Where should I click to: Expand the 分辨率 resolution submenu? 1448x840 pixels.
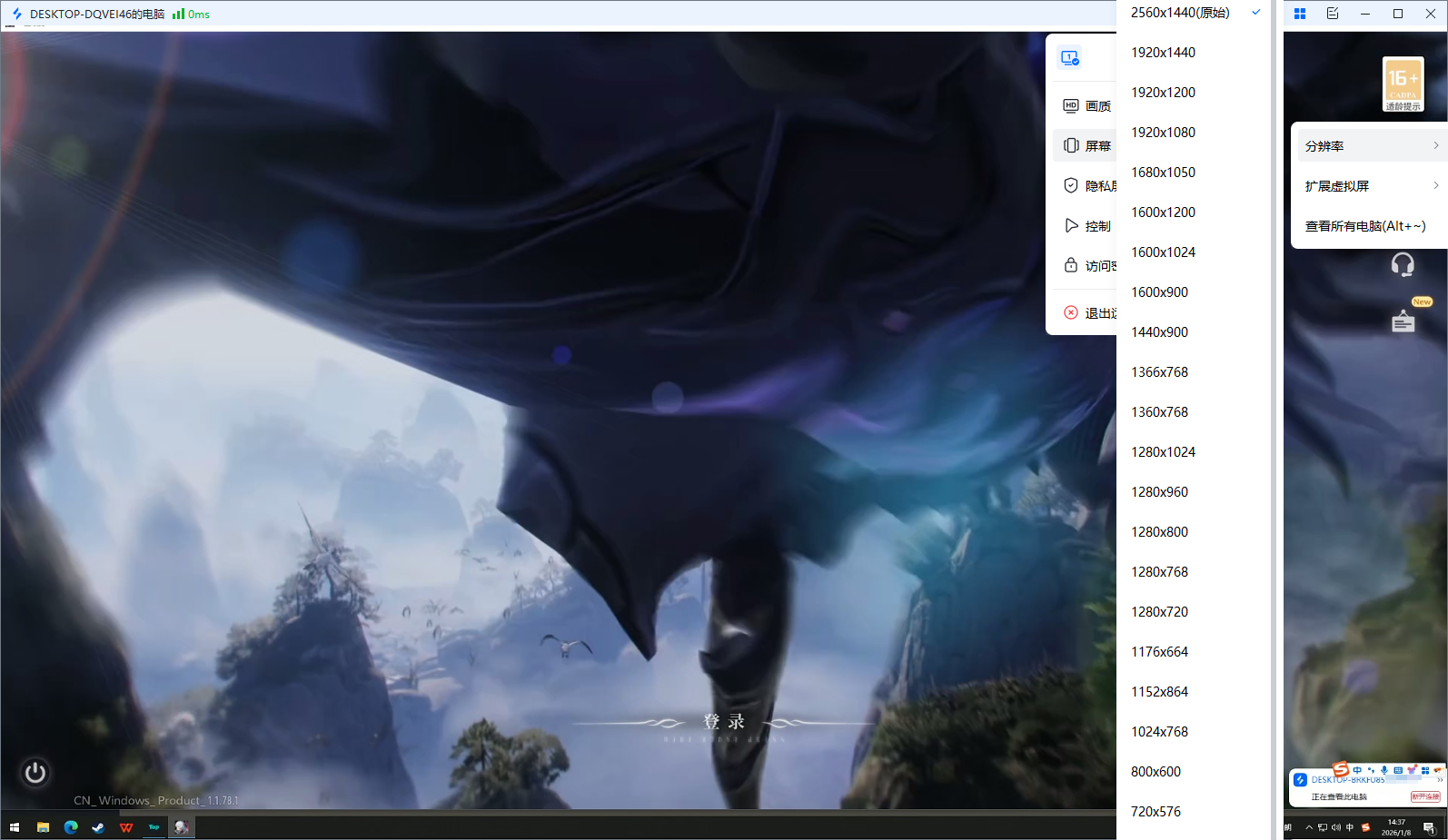[x=1371, y=146]
